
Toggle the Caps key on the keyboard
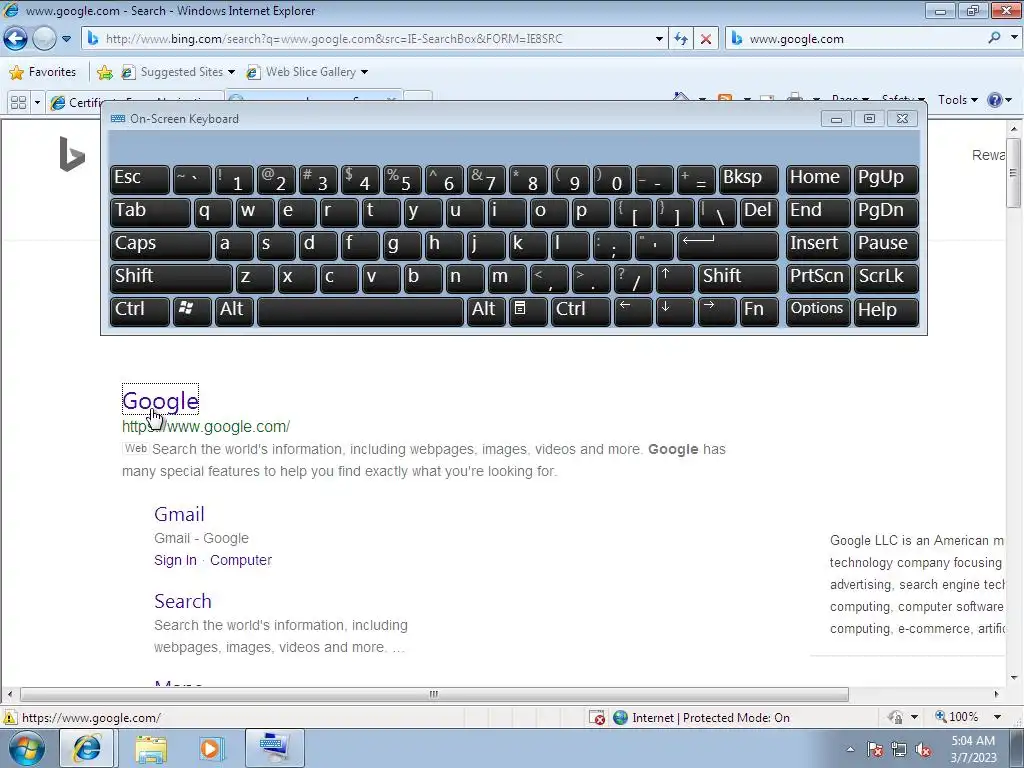point(160,245)
